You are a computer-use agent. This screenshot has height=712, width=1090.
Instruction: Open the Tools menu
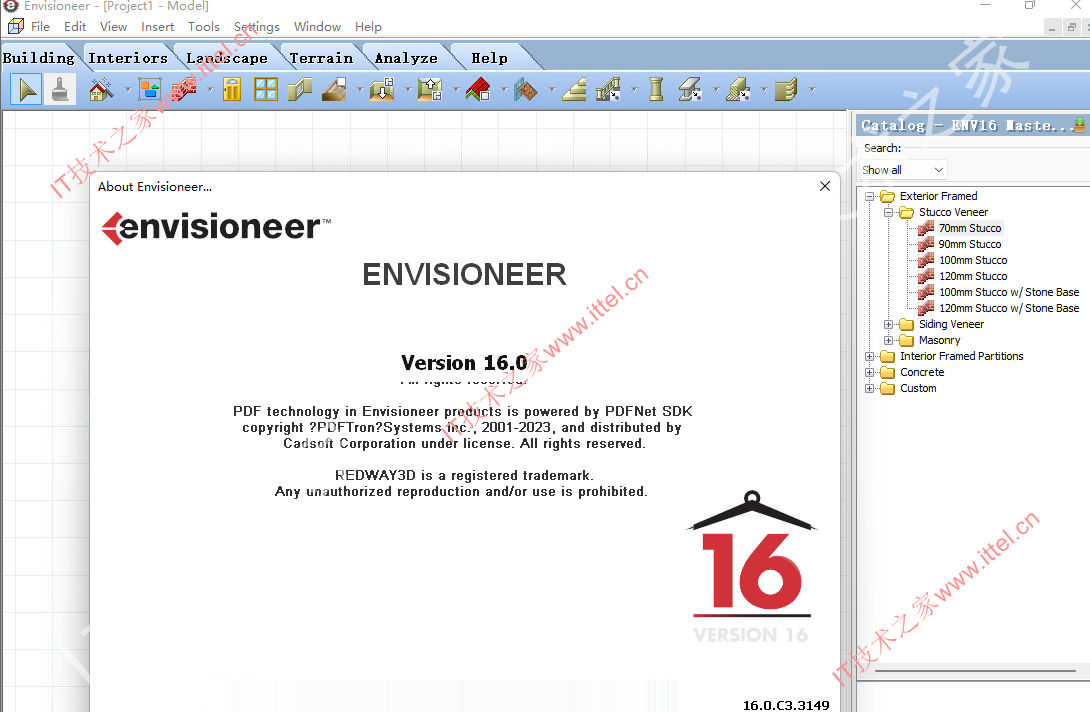click(x=204, y=26)
